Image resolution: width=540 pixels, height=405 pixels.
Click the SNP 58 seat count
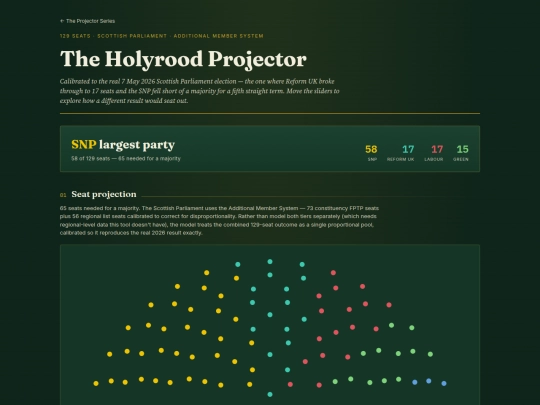371,152
